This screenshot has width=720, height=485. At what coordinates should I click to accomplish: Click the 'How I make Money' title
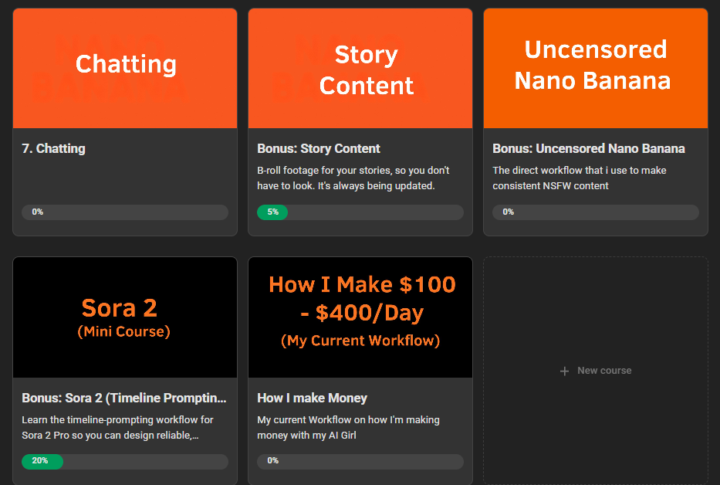pyautogui.click(x=312, y=398)
